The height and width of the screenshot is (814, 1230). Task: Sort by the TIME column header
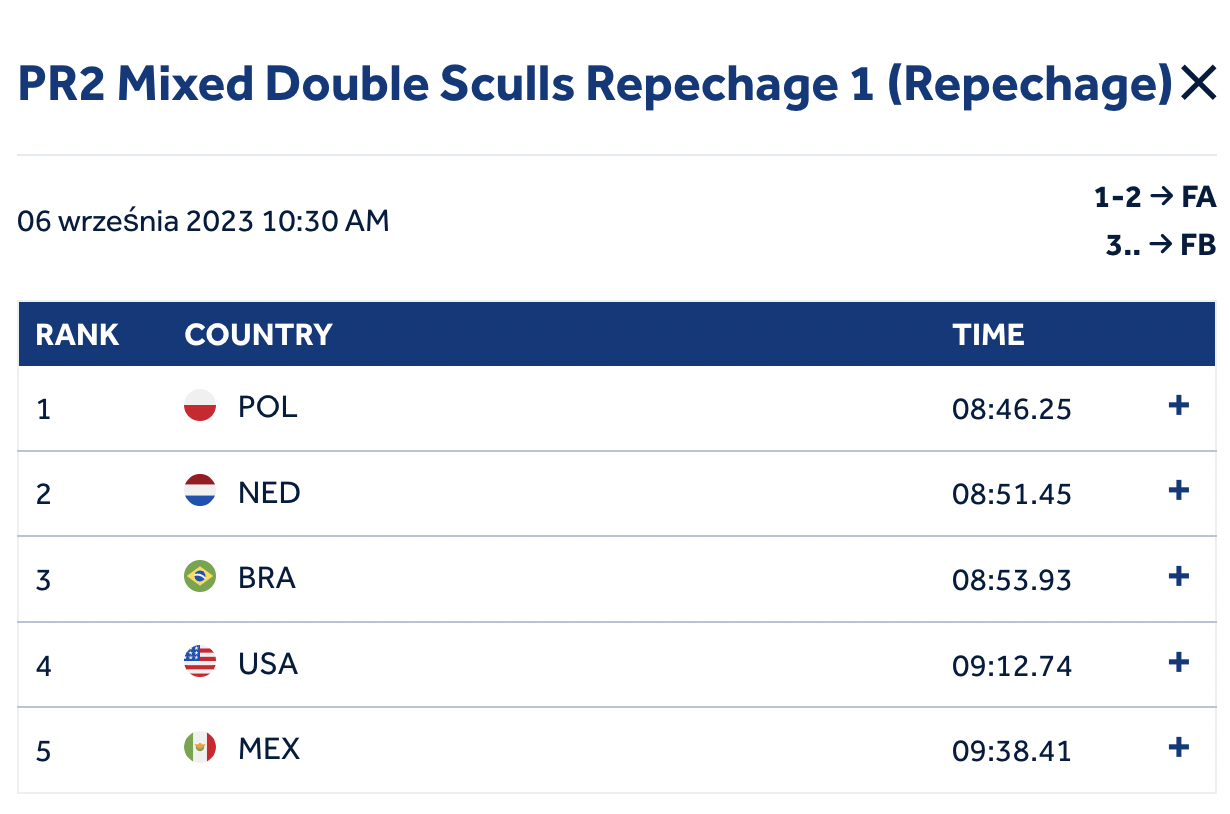[x=988, y=334]
